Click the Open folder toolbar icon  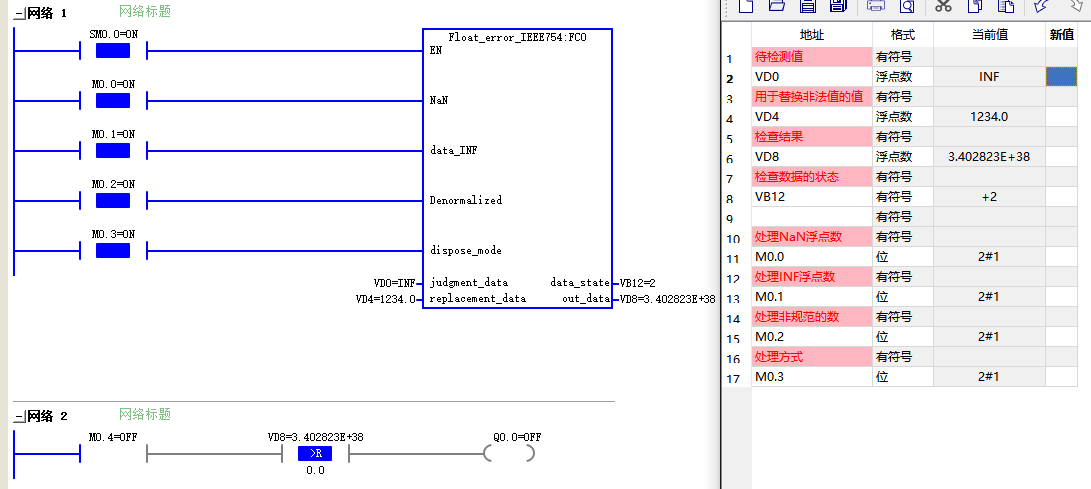(777, 6)
